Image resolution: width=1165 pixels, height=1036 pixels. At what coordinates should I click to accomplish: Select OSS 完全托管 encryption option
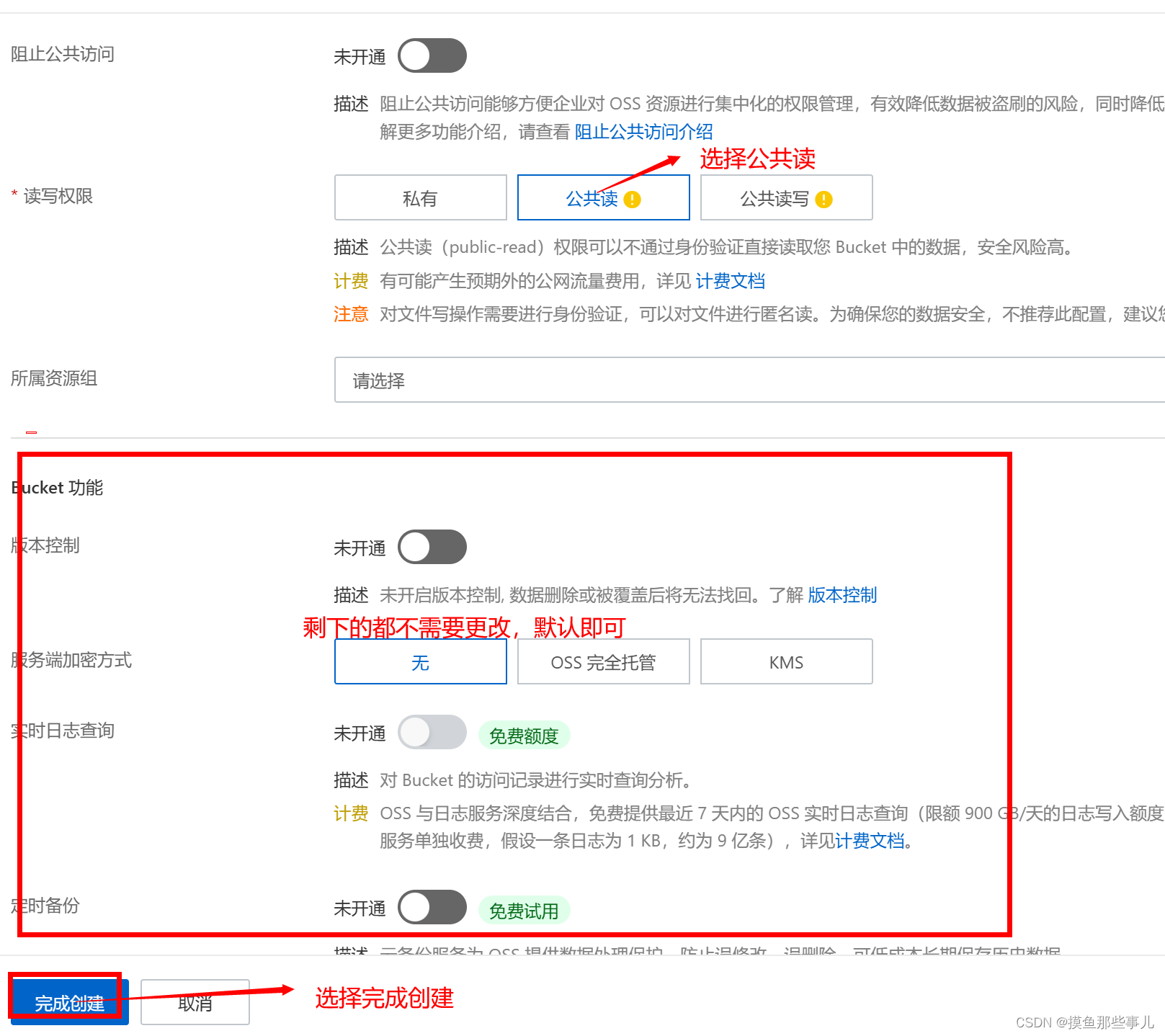coord(603,661)
